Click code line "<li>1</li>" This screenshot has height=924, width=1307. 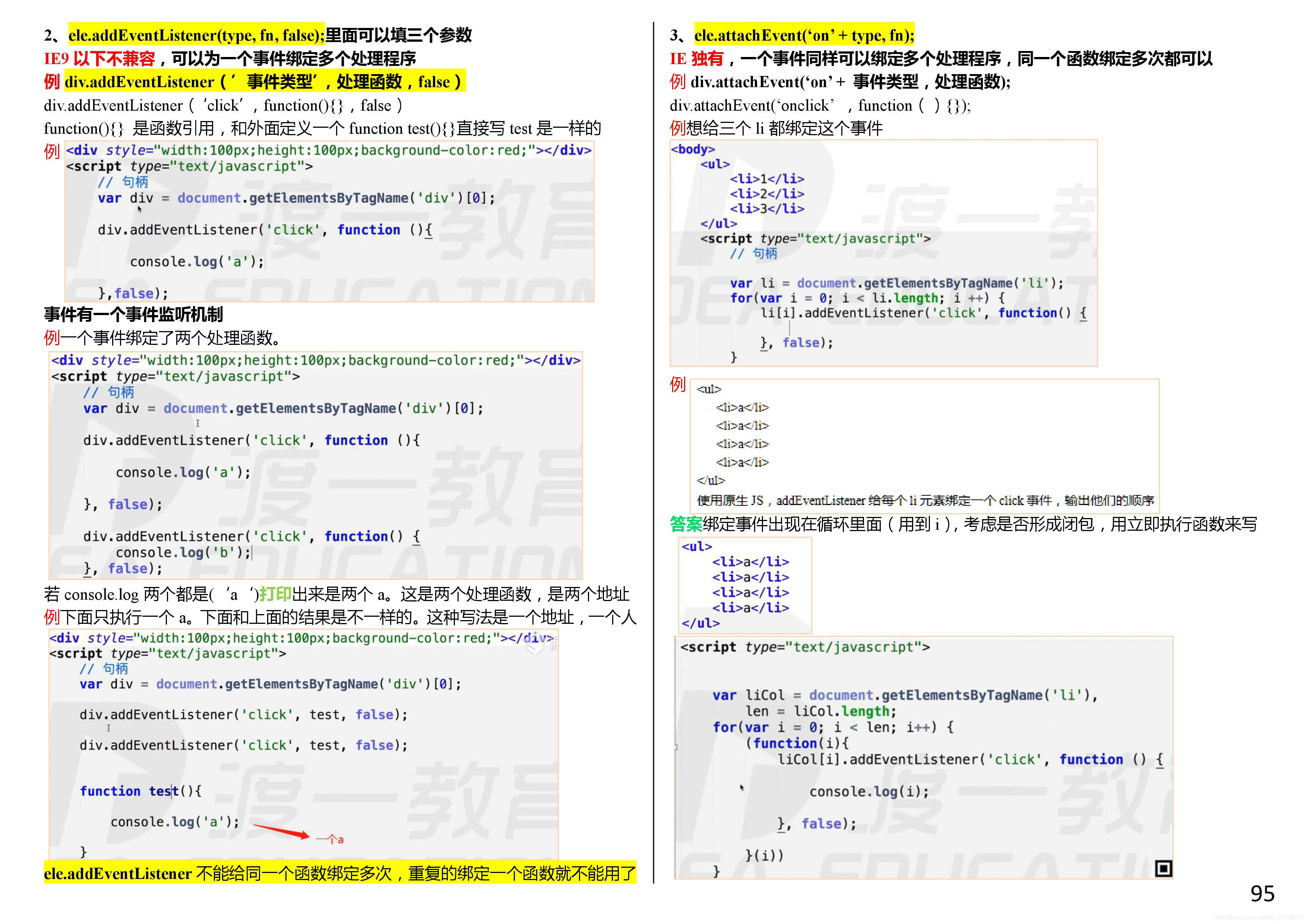click(768, 179)
